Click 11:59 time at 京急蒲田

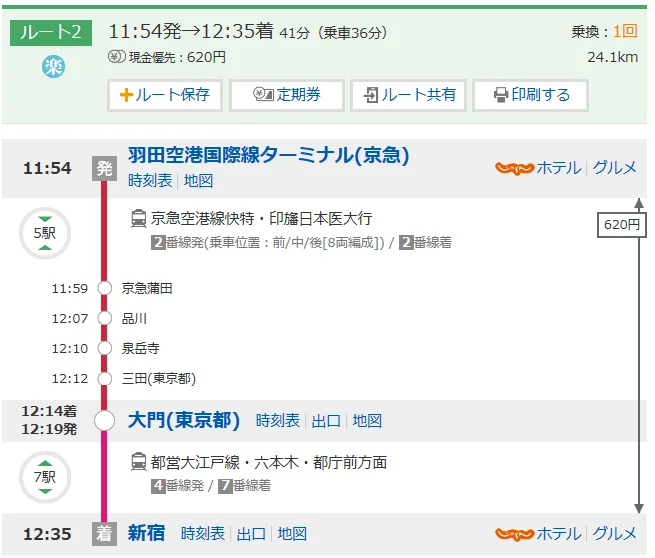click(x=70, y=289)
